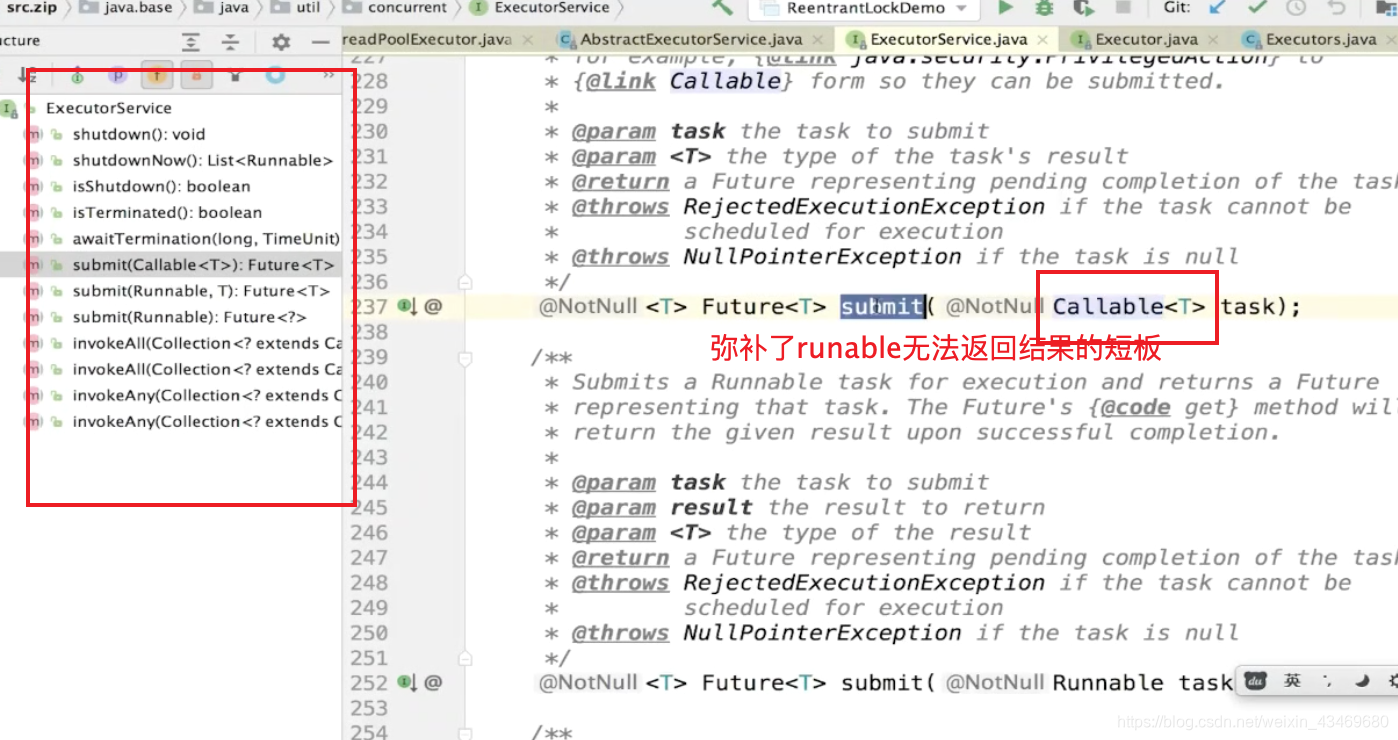Update project with blue Git arrow

[1217, 7]
